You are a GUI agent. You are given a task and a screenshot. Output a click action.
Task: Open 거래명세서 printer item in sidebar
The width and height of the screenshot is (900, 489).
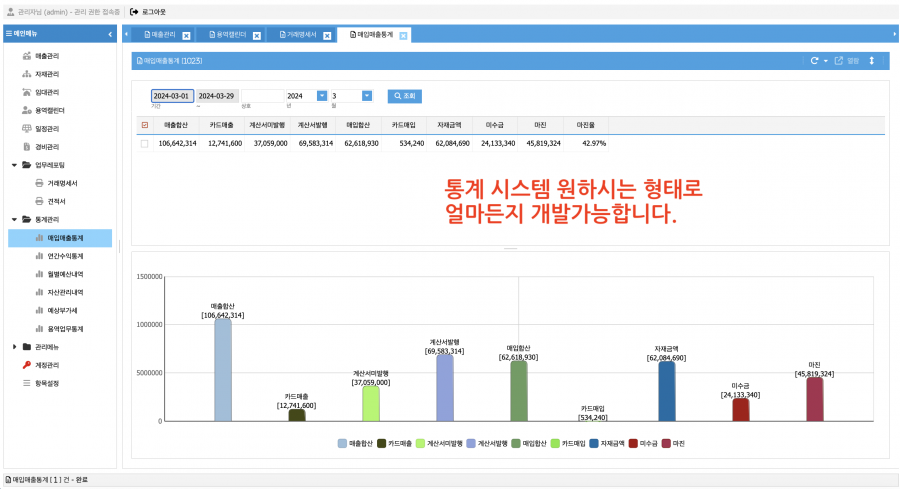(62, 183)
